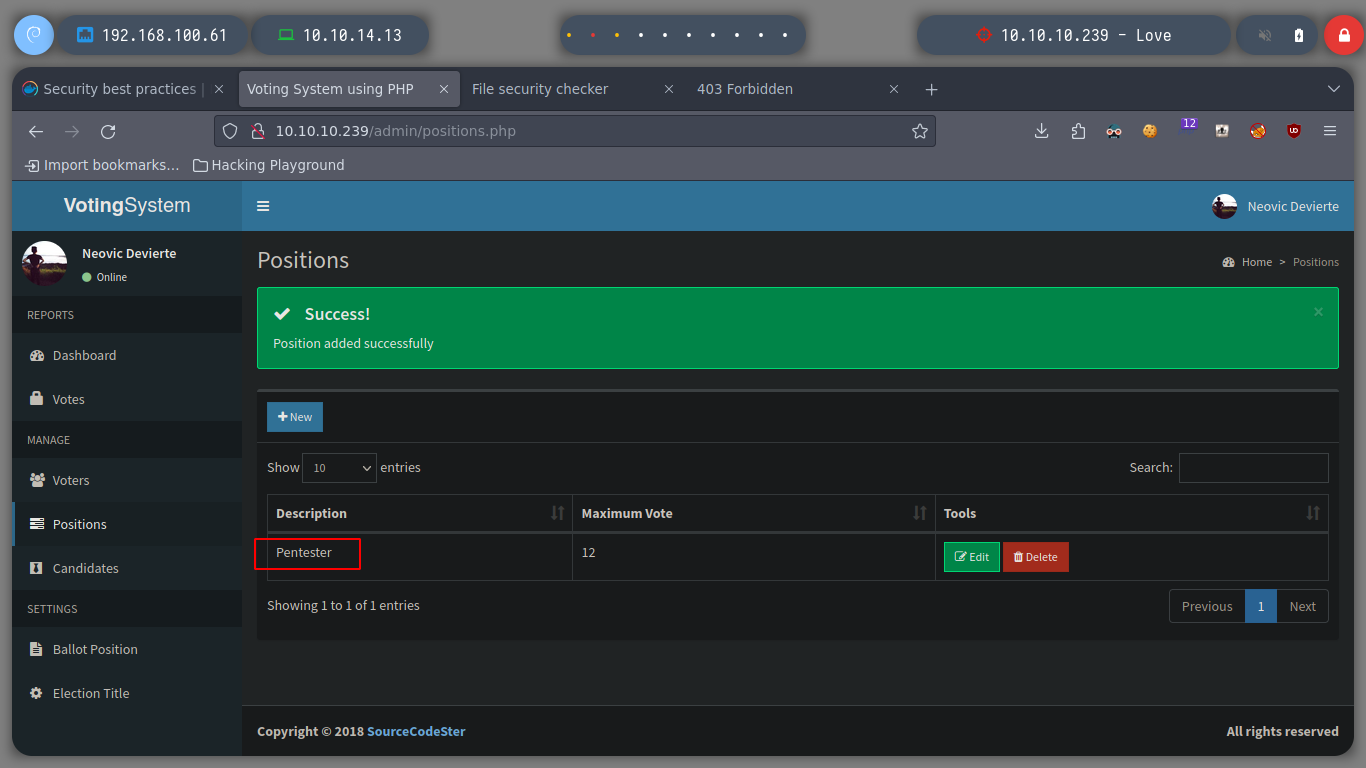Open the Firefox downloads panel
Viewport: 1366px width, 768px height.
pos(1041,131)
